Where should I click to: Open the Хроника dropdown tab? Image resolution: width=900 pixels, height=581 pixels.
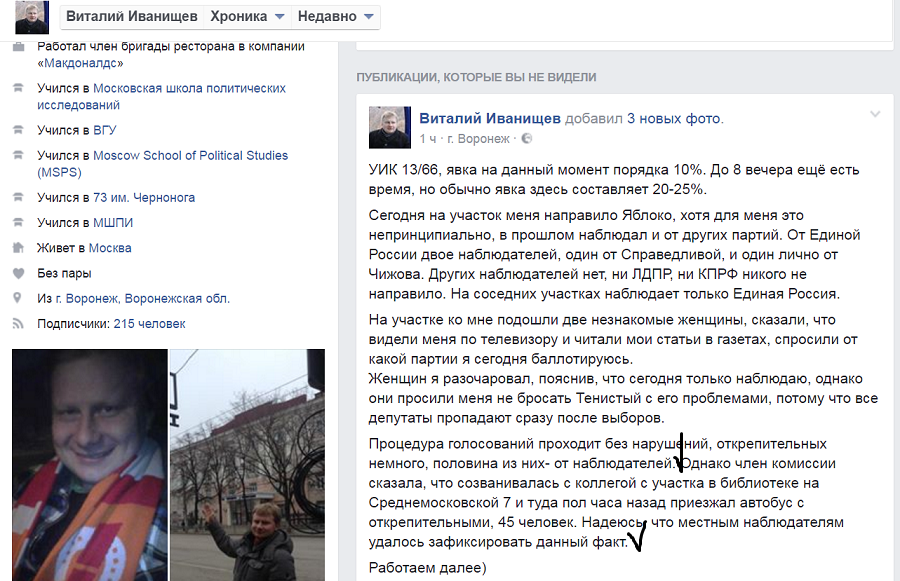pyautogui.click(x=247, y=16)
